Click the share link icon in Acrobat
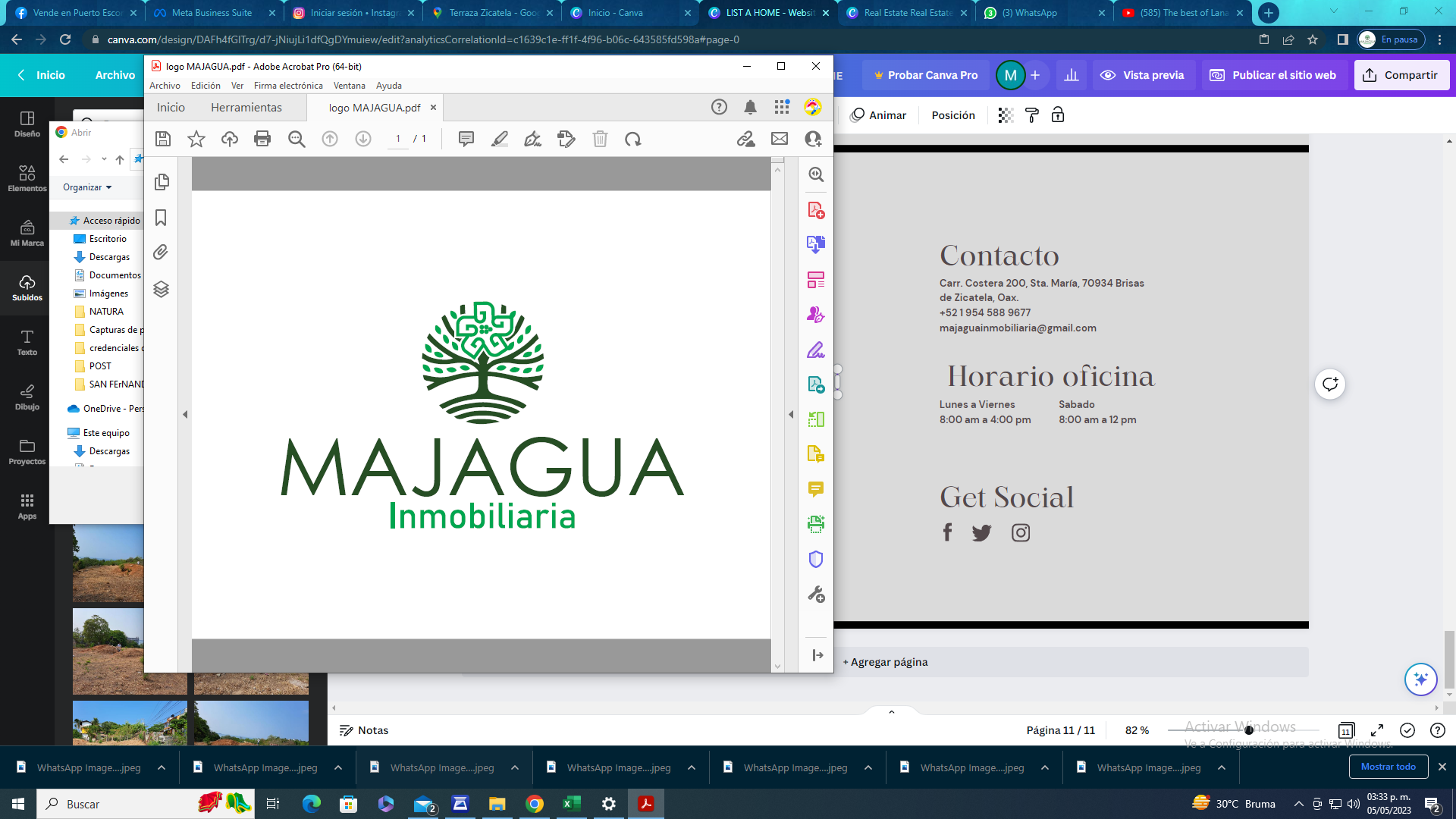This screenshot has height=819, width=1456. pos(746,139)
